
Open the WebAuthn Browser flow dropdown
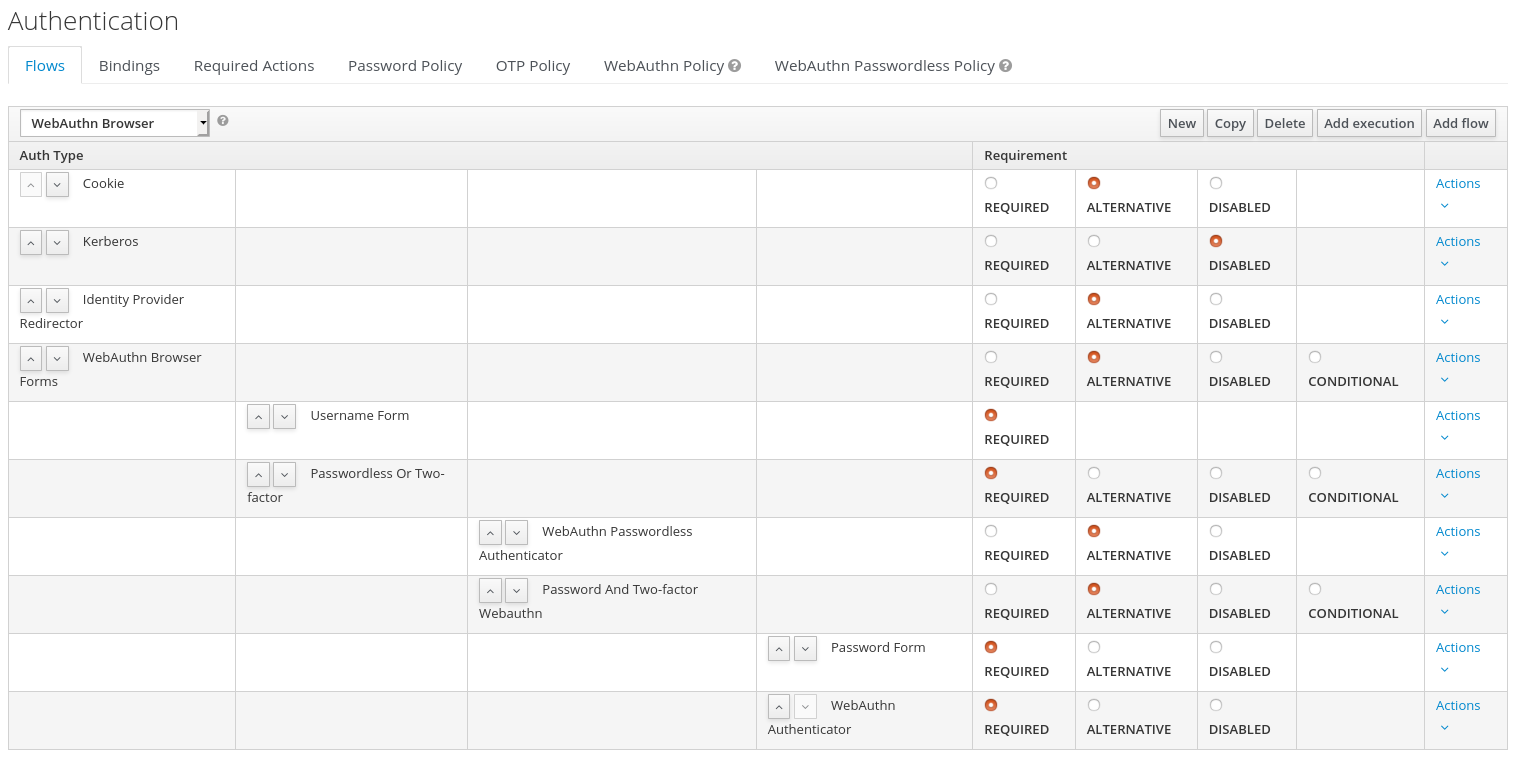pyautogui.click(x=115, y=123)
